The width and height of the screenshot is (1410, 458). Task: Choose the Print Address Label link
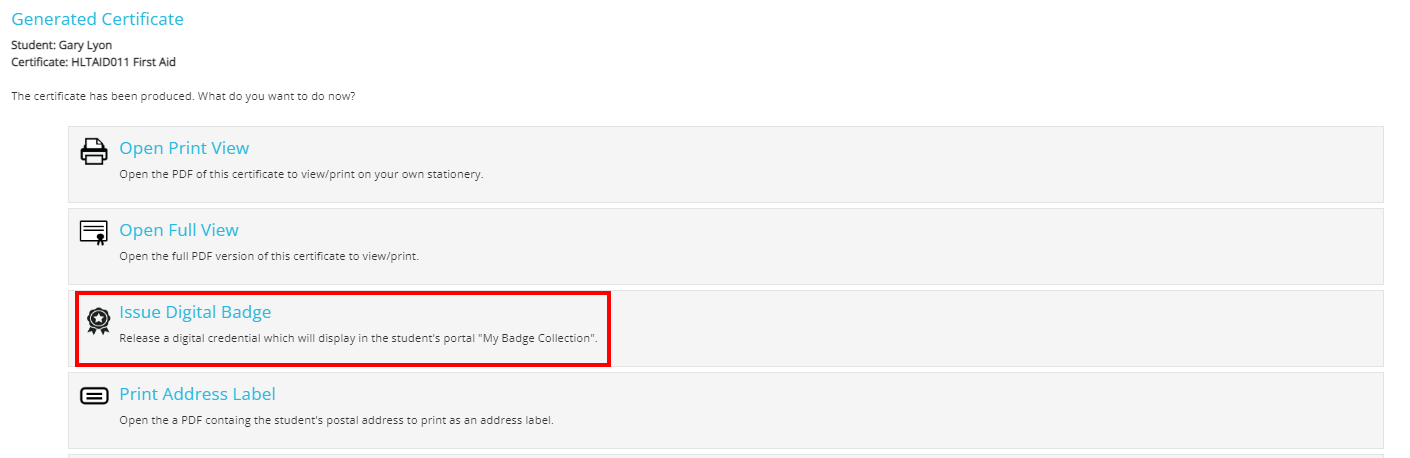click(197, 394)
